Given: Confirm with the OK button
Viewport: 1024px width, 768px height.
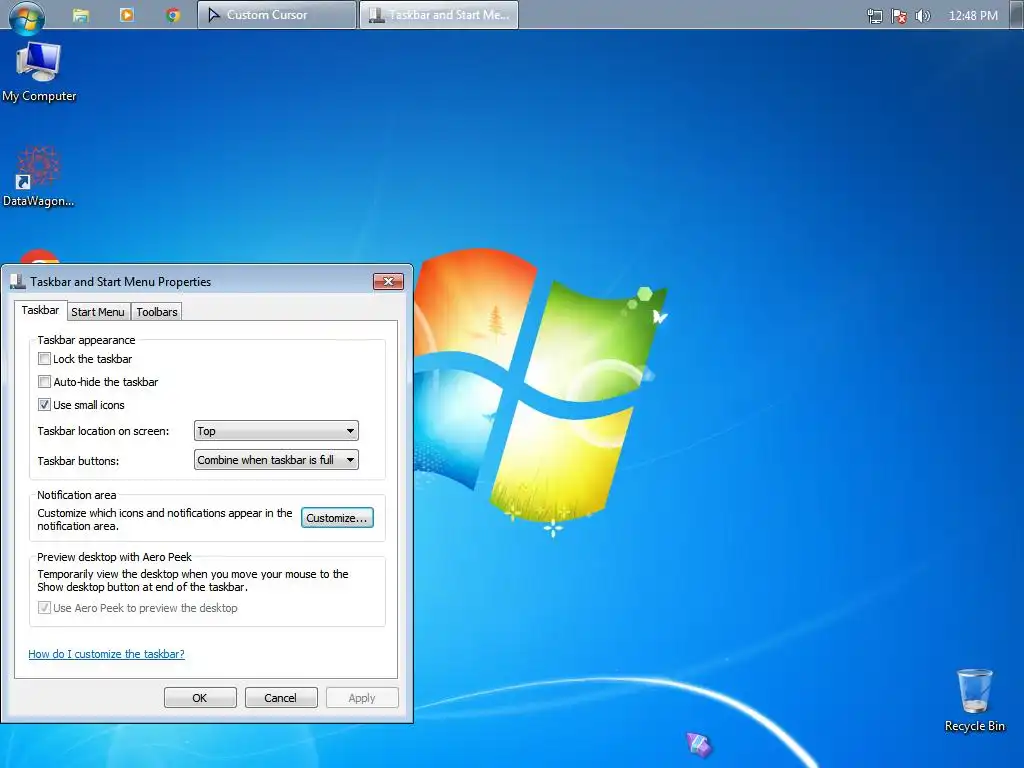Looking at the screenshot, I should tap(200, 697).
